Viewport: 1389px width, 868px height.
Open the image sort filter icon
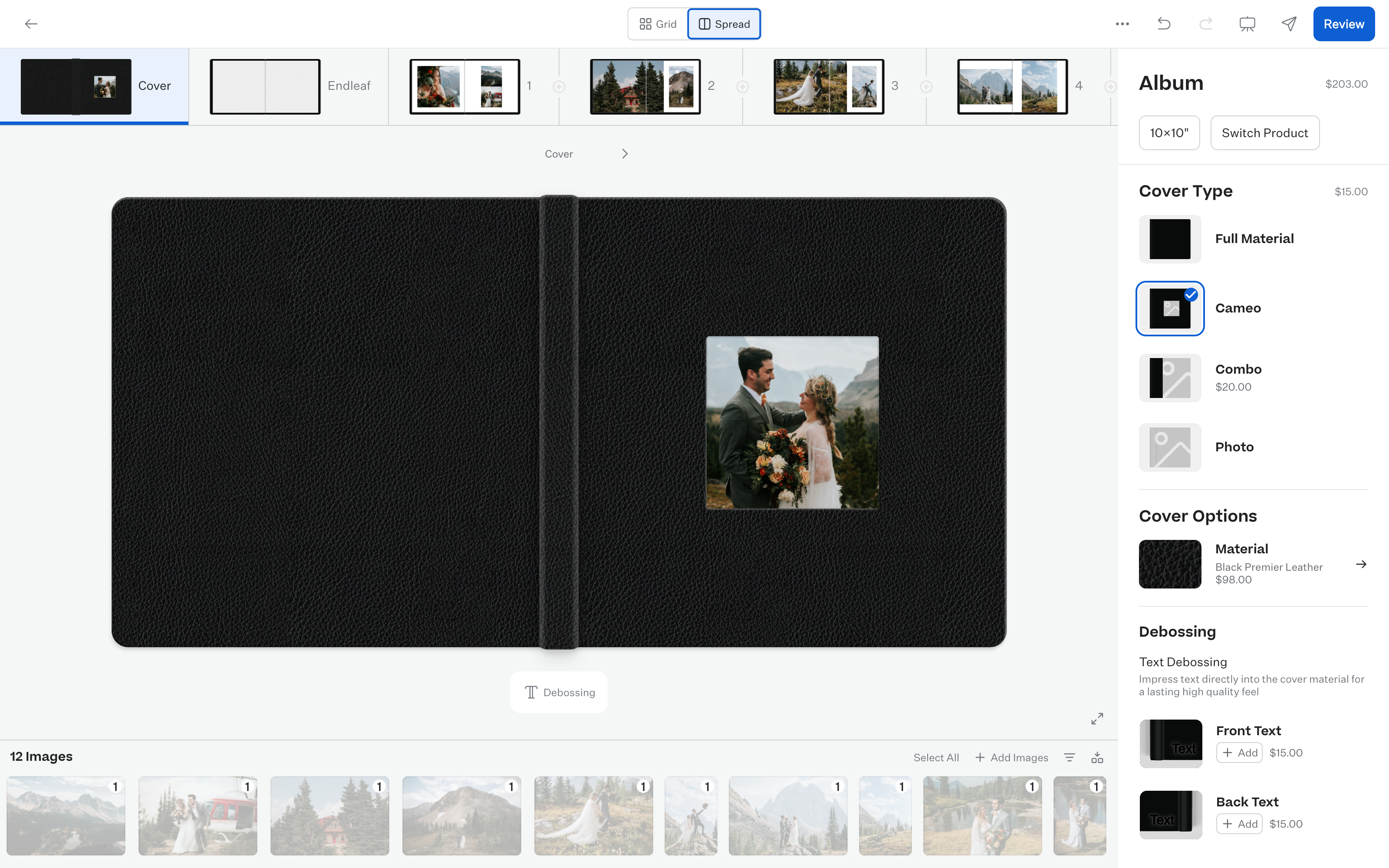click(1069, 757)
